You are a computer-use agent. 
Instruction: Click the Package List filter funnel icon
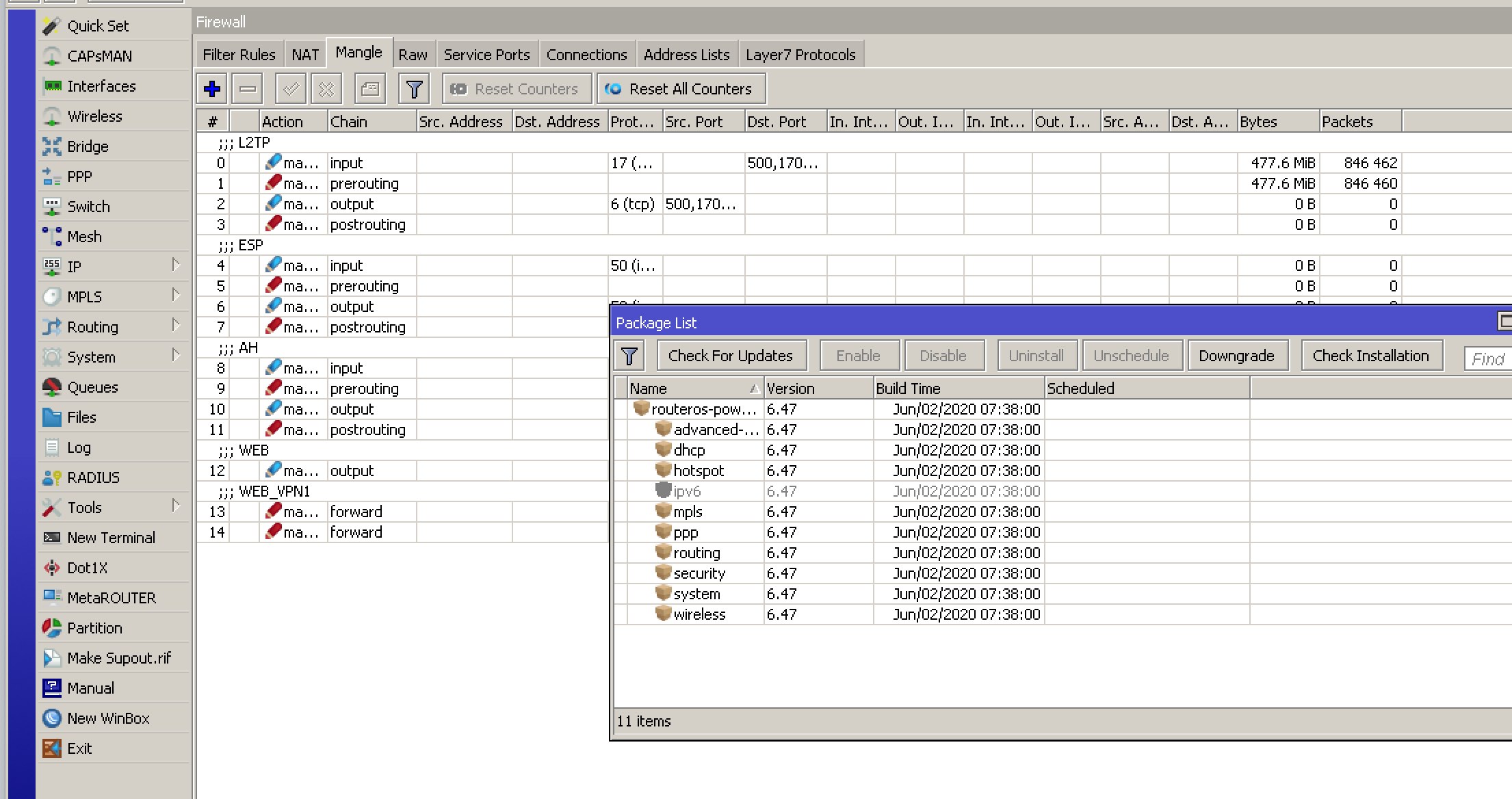629,356
